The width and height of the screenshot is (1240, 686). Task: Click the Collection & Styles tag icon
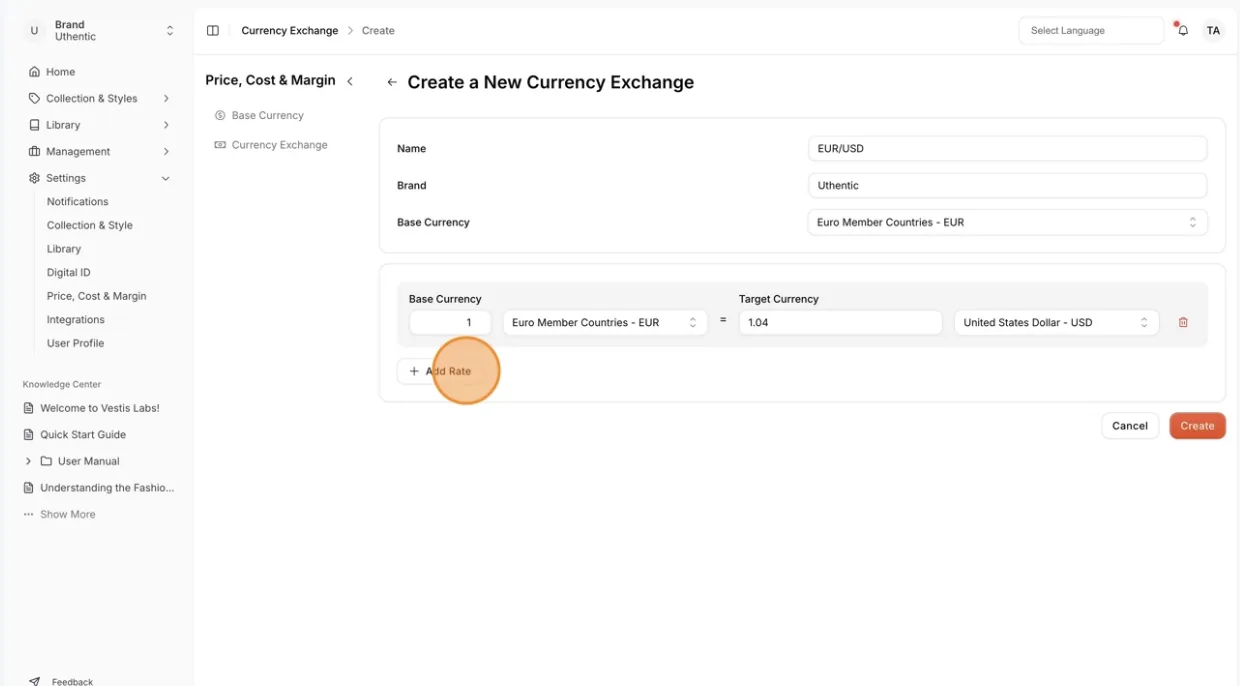pyautogui.click(x=35, y=98)
